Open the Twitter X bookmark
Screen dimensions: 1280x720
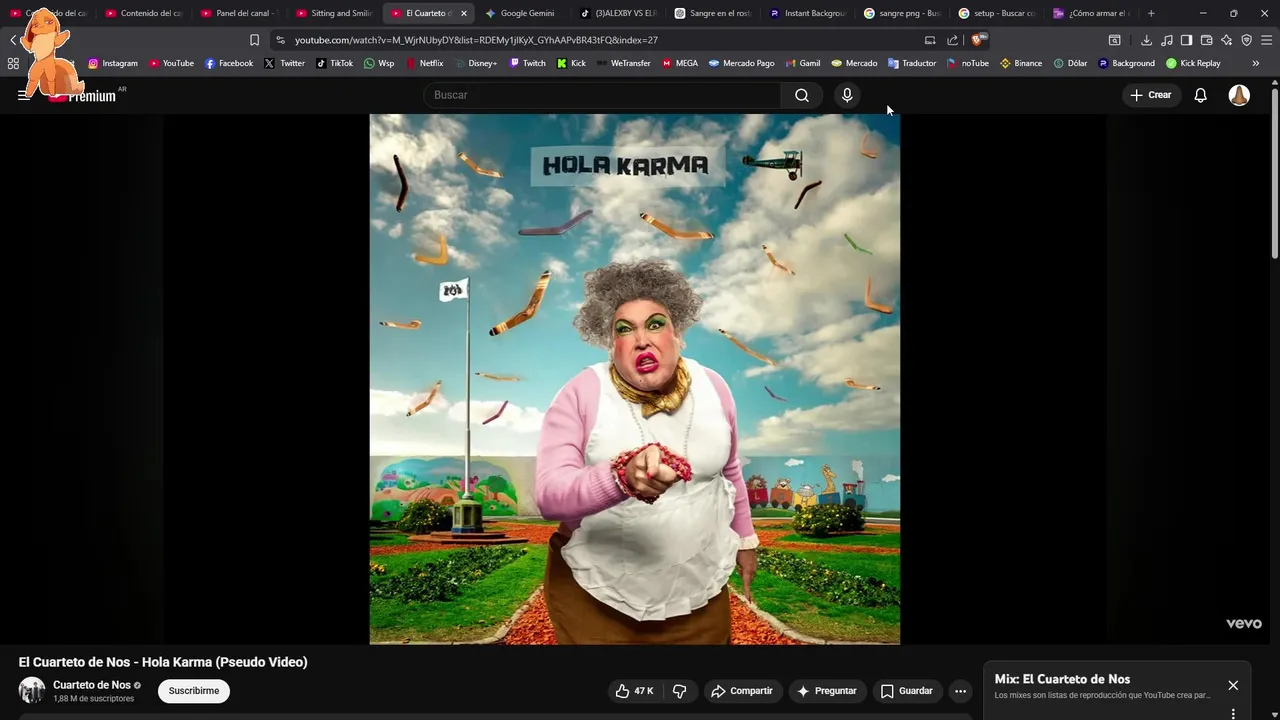point(284,63)
